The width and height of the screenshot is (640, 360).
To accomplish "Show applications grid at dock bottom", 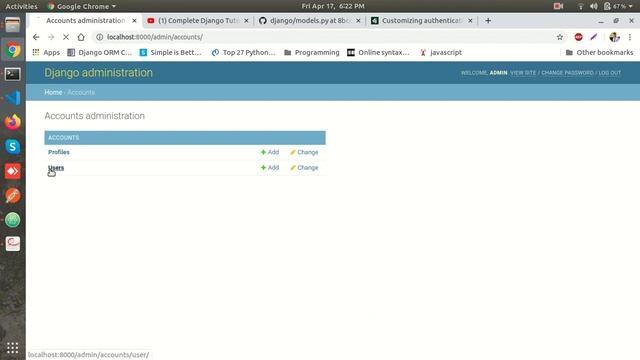I will click(13, 348).
